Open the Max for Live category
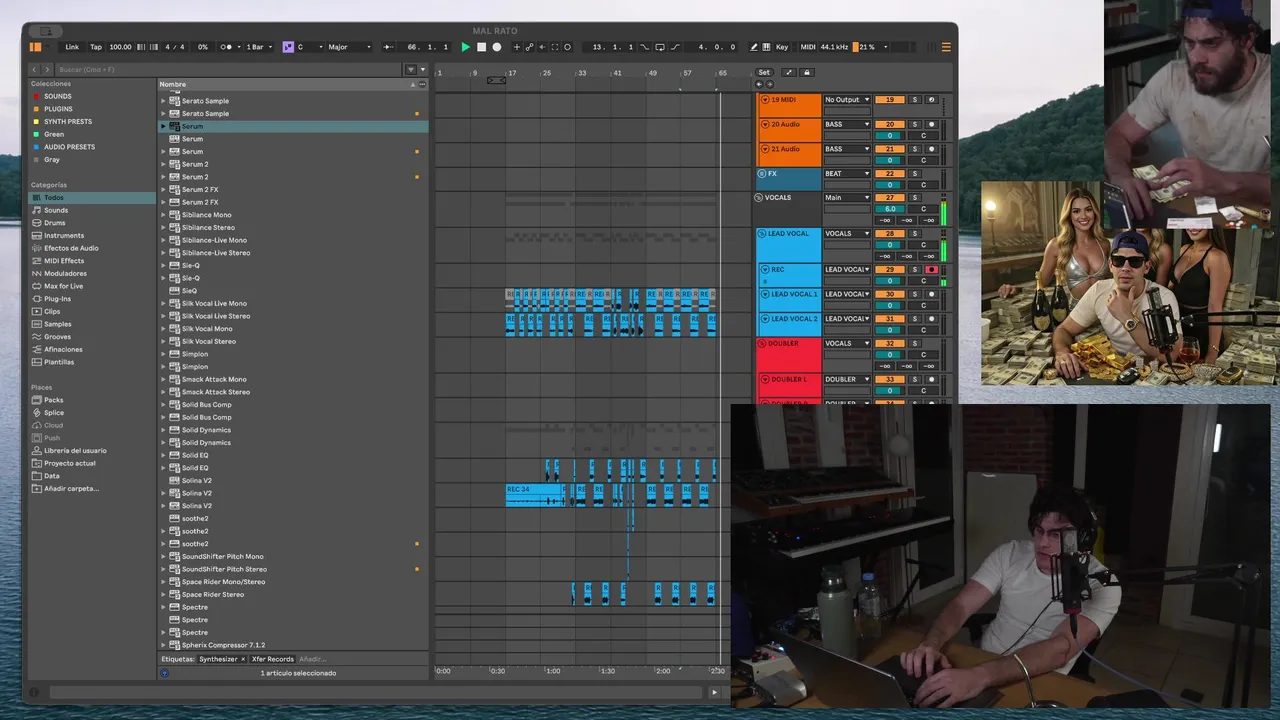Image resolution: width=1280 pixels, height=720 pixels. click(x=63, y=286)
